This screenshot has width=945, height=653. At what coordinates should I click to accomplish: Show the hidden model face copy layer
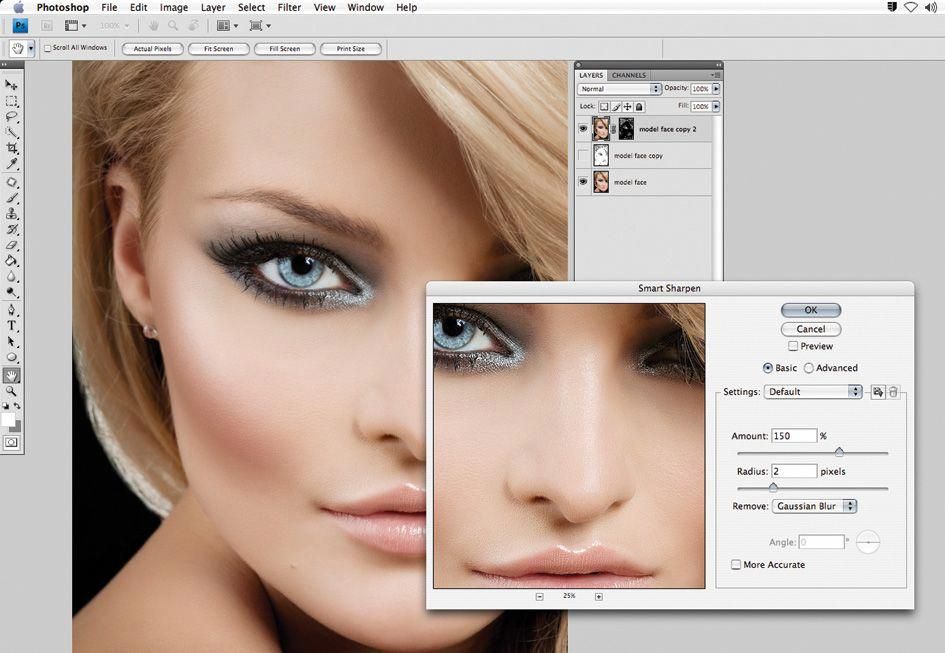[583, 155]
